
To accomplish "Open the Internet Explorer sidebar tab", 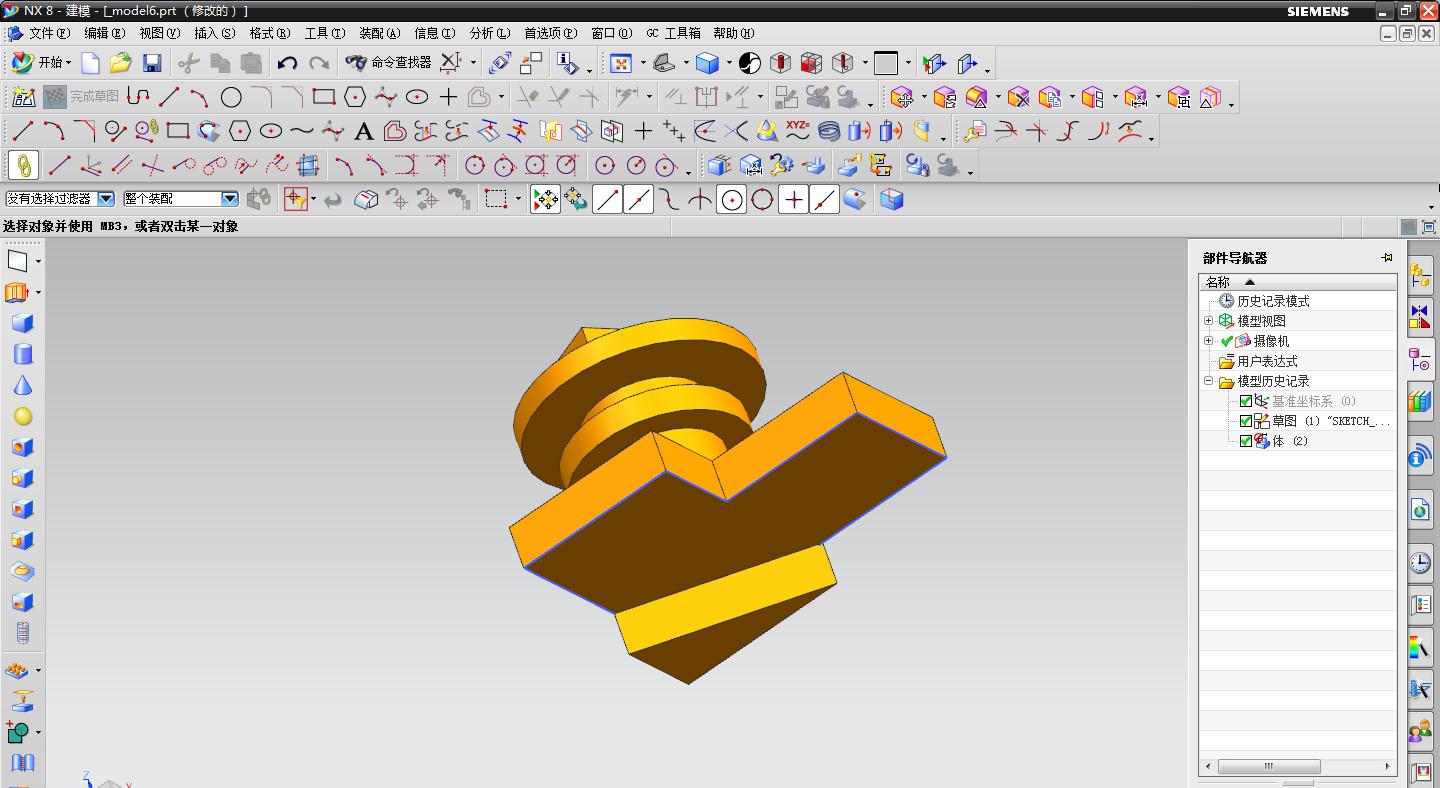I will click(1420, 511).
